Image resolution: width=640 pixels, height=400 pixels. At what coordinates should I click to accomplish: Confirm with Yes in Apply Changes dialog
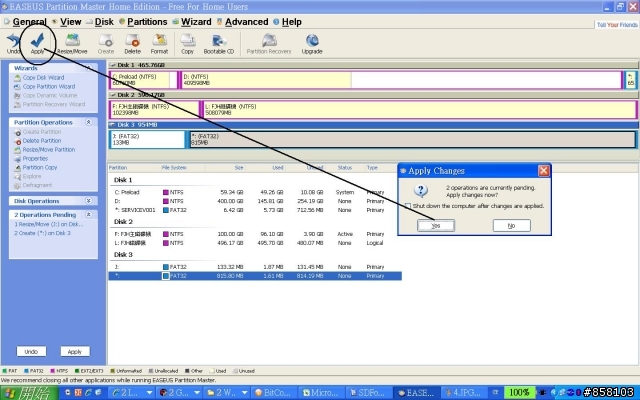click(436, 225)
